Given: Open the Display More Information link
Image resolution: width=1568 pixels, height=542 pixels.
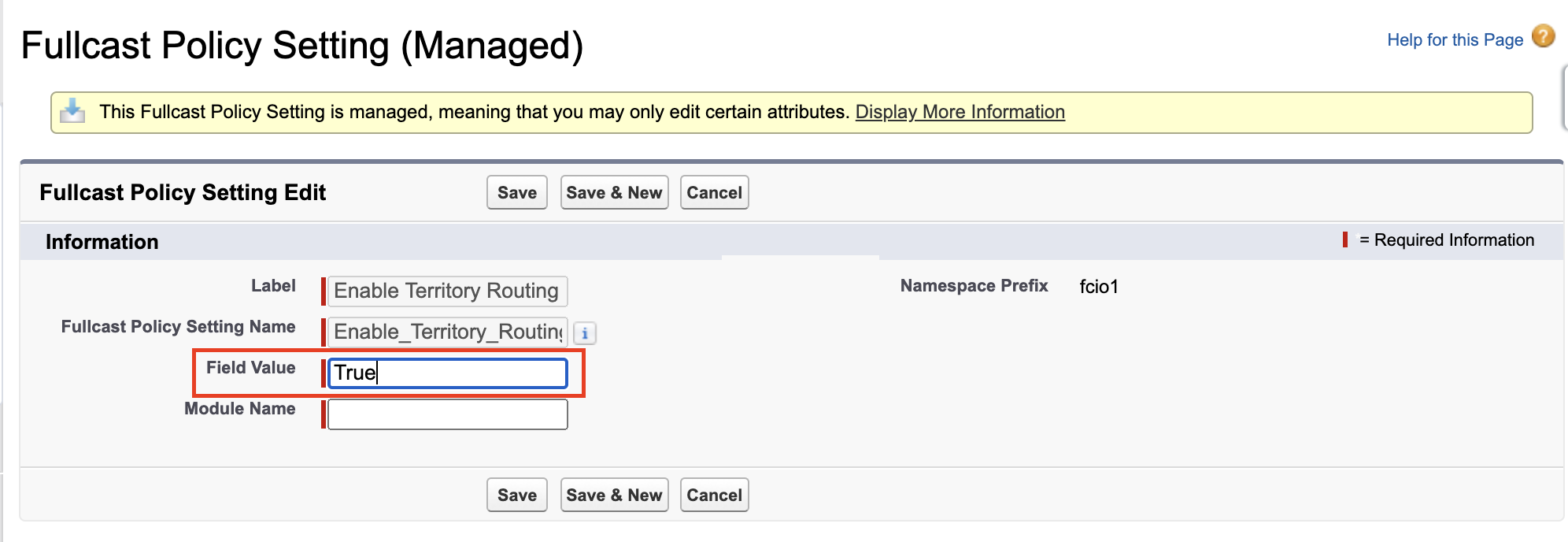Looking at the screenshot, I should point(960,112).
